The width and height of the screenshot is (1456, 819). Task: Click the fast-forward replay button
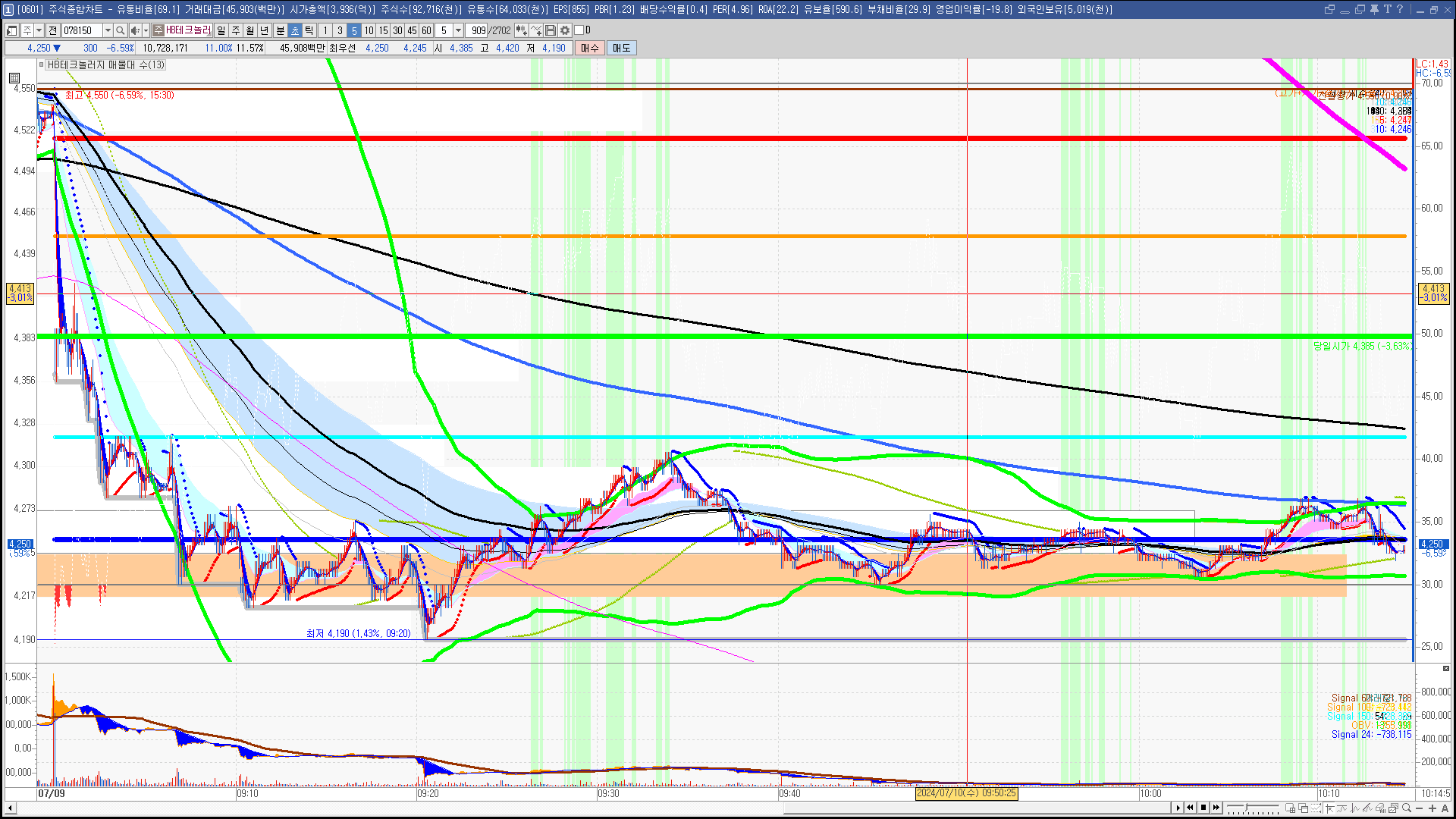point(1216,808)
